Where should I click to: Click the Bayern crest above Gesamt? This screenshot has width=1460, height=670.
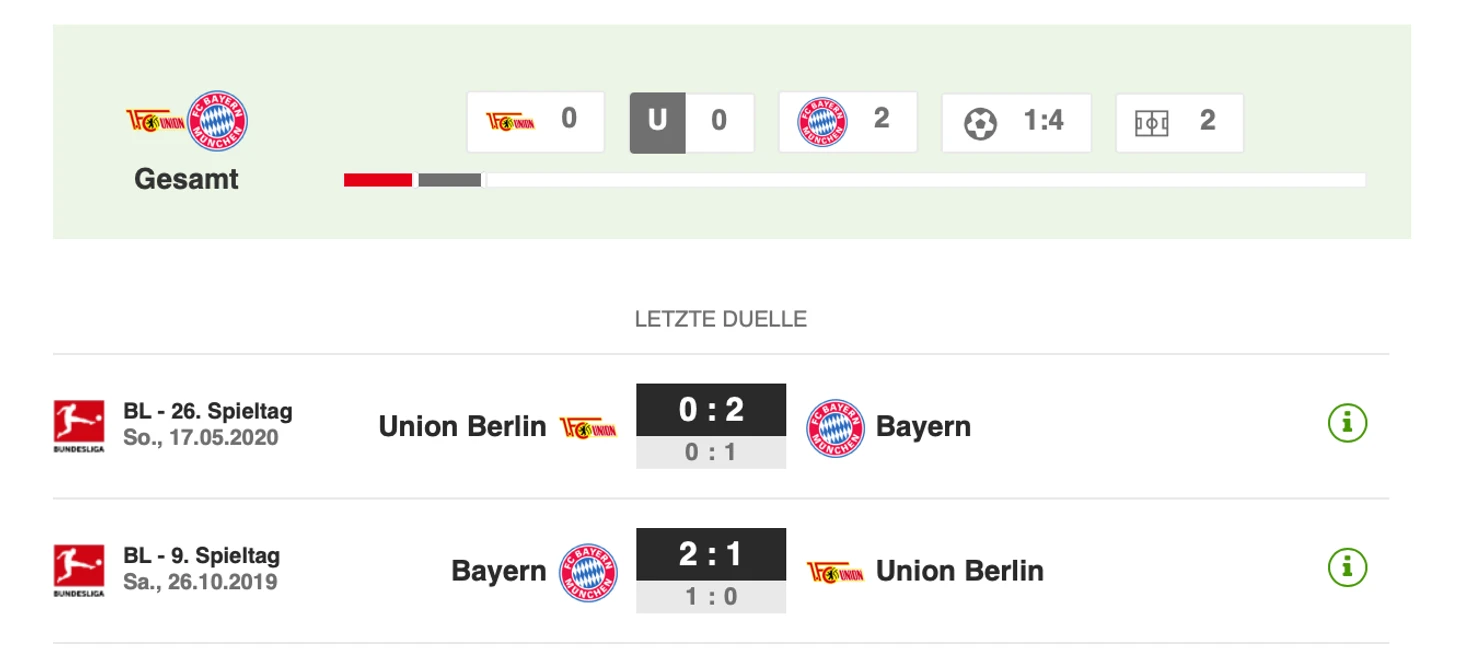(x=218, y=122)
